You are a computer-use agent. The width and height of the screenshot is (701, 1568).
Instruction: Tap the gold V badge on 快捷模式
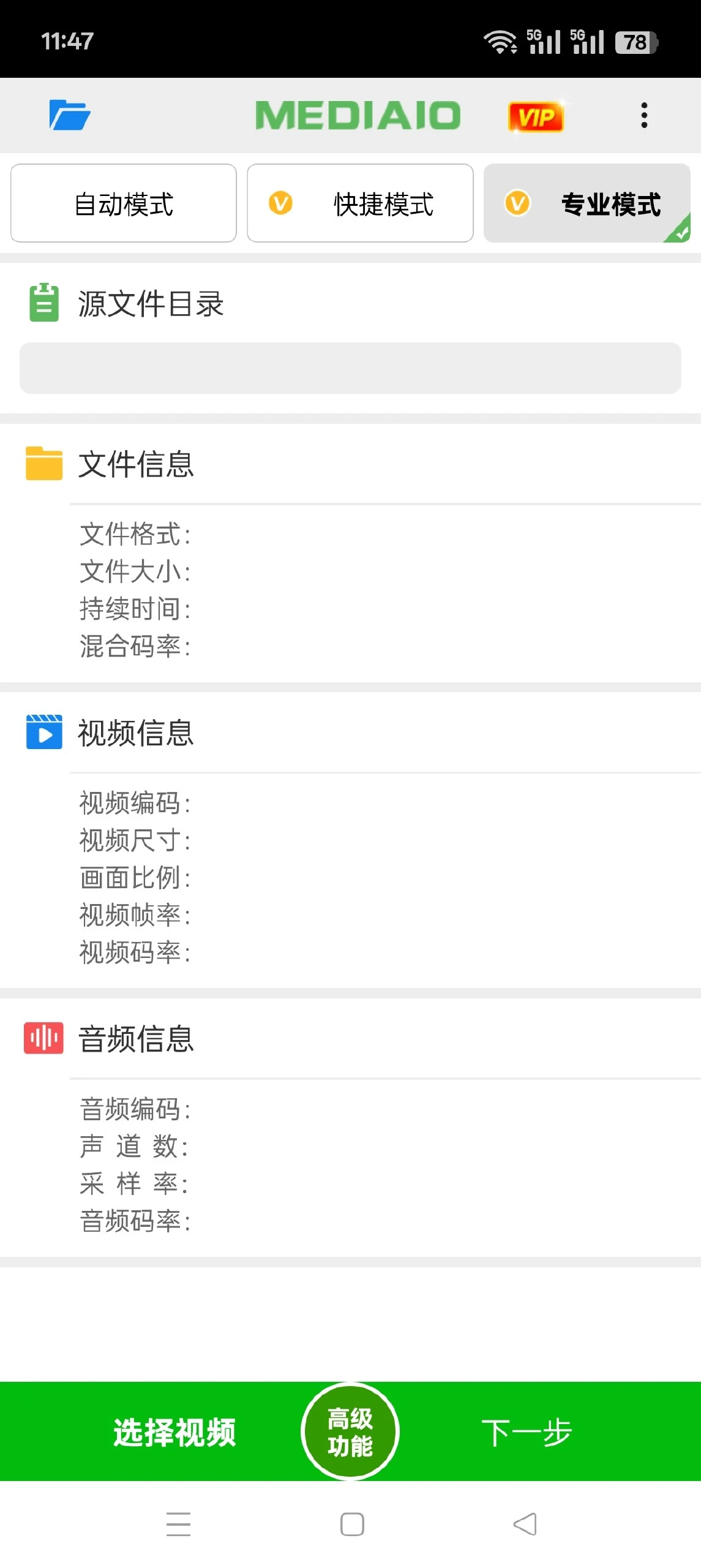(x=280, y=203)
